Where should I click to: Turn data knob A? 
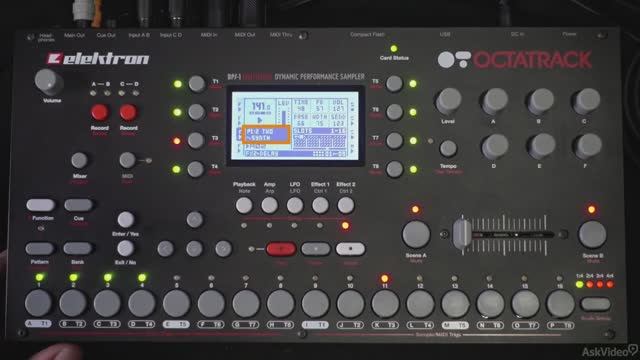click(494, 101)
